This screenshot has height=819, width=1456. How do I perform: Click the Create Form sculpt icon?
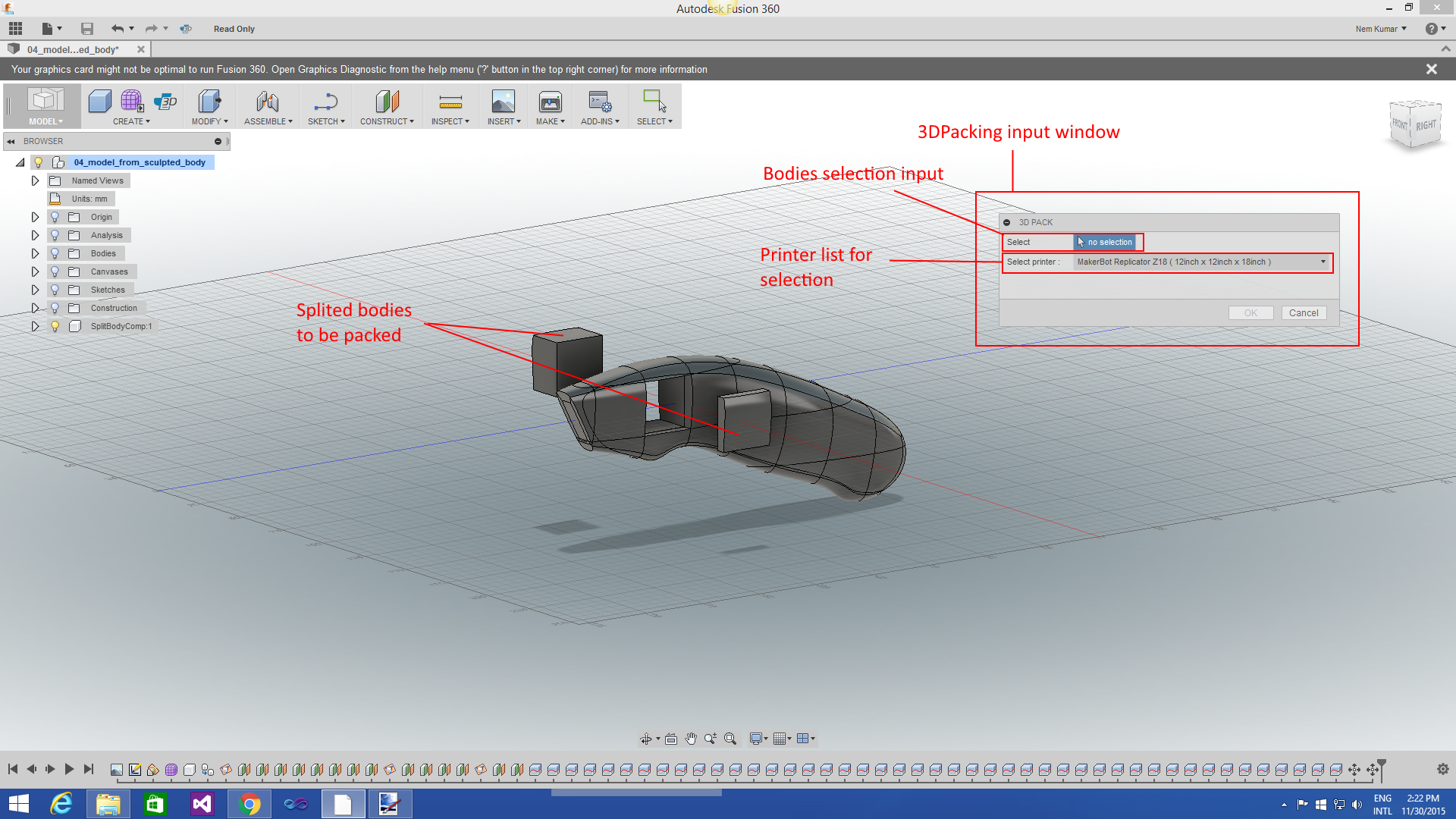(132, 101)
